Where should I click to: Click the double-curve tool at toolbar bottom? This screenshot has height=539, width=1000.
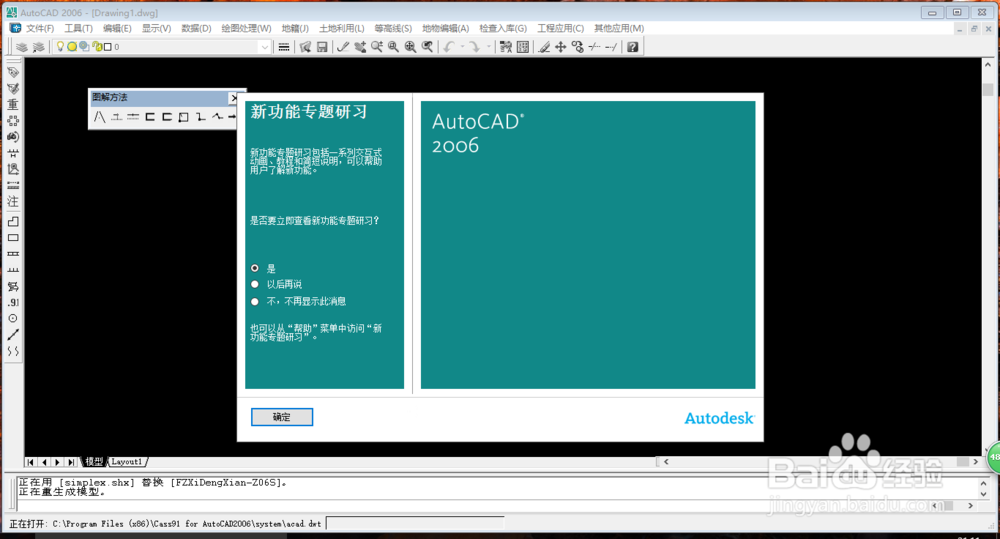tap(13, 351)
